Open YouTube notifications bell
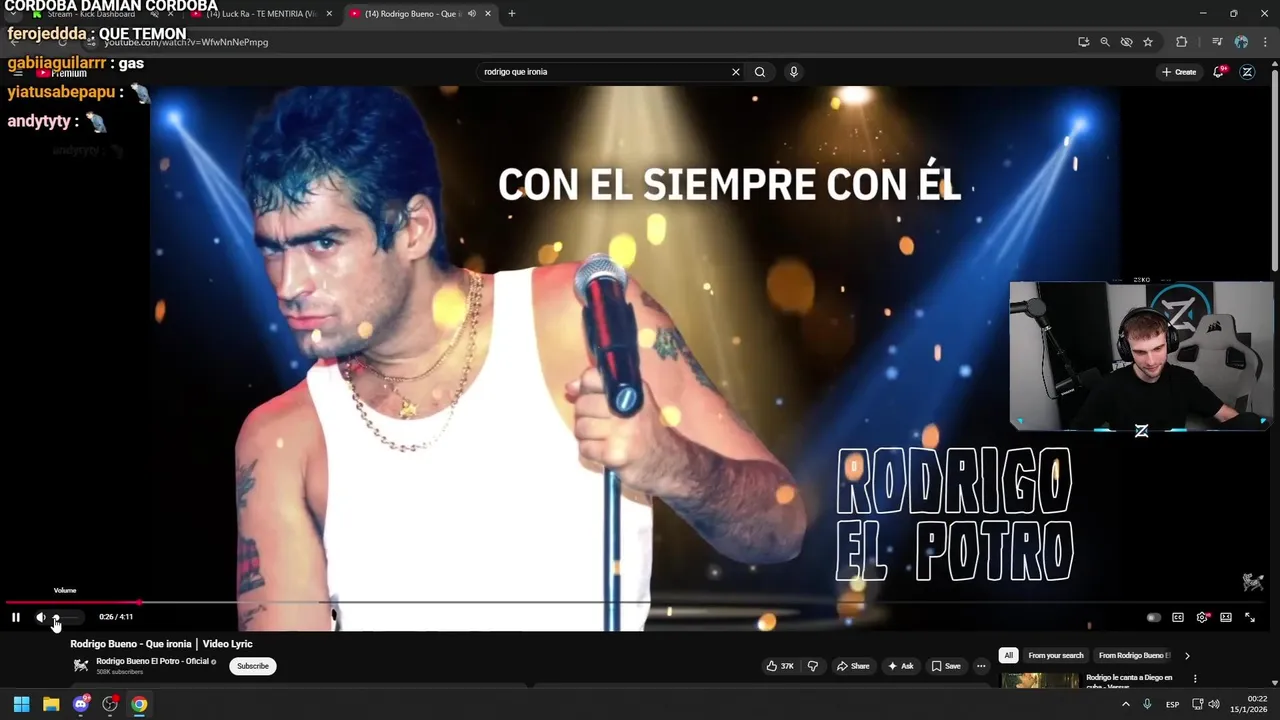The height and width of the screenshot is (720, 1280). tap(1218, 72)
